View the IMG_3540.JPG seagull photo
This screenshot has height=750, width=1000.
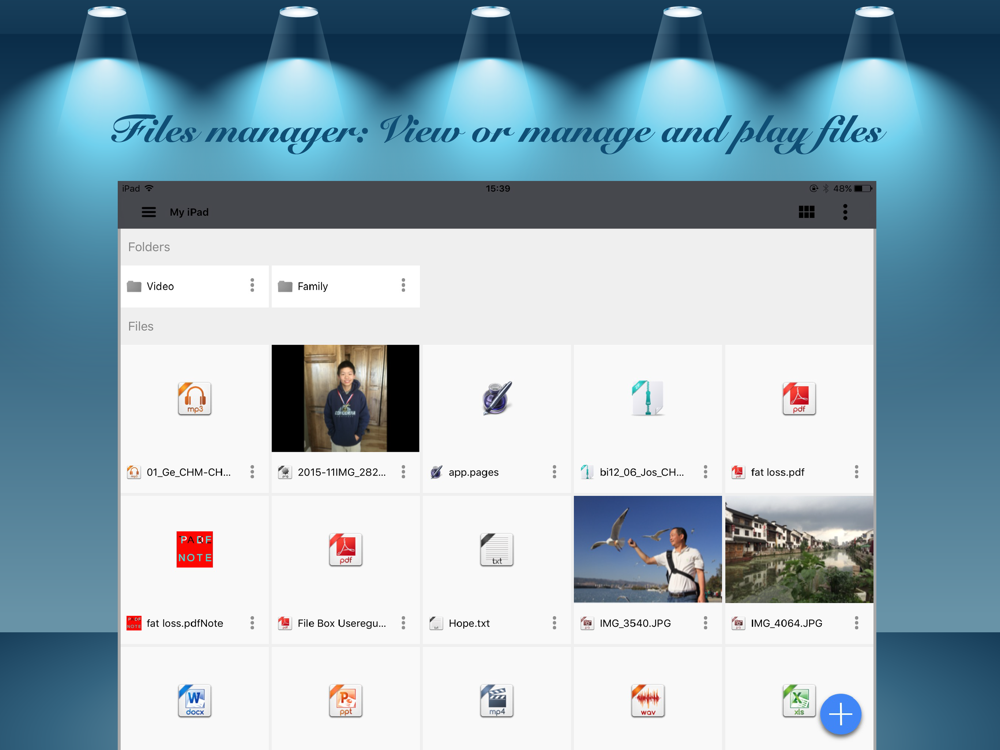pos(647,549)
